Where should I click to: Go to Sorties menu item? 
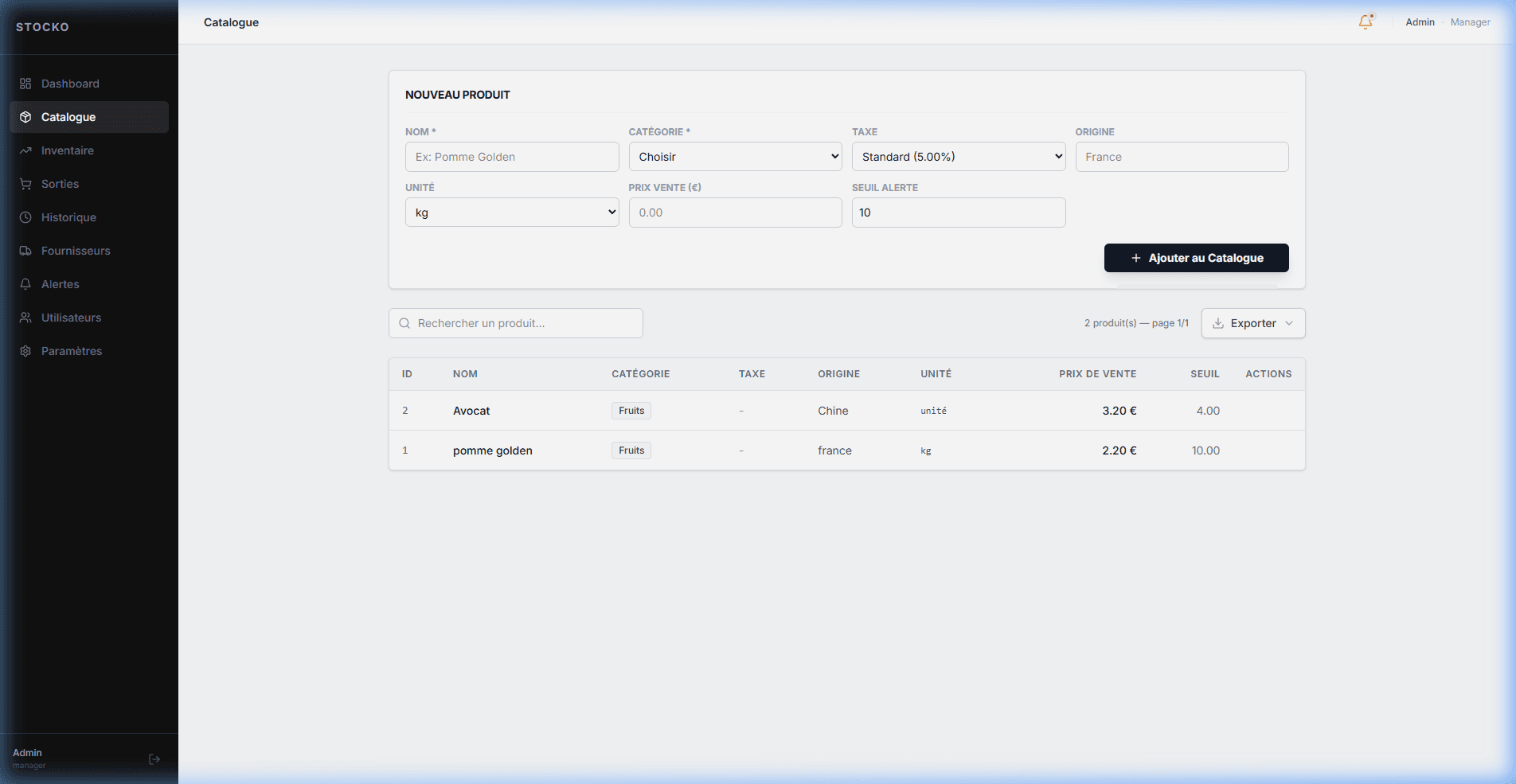(89, 184)
